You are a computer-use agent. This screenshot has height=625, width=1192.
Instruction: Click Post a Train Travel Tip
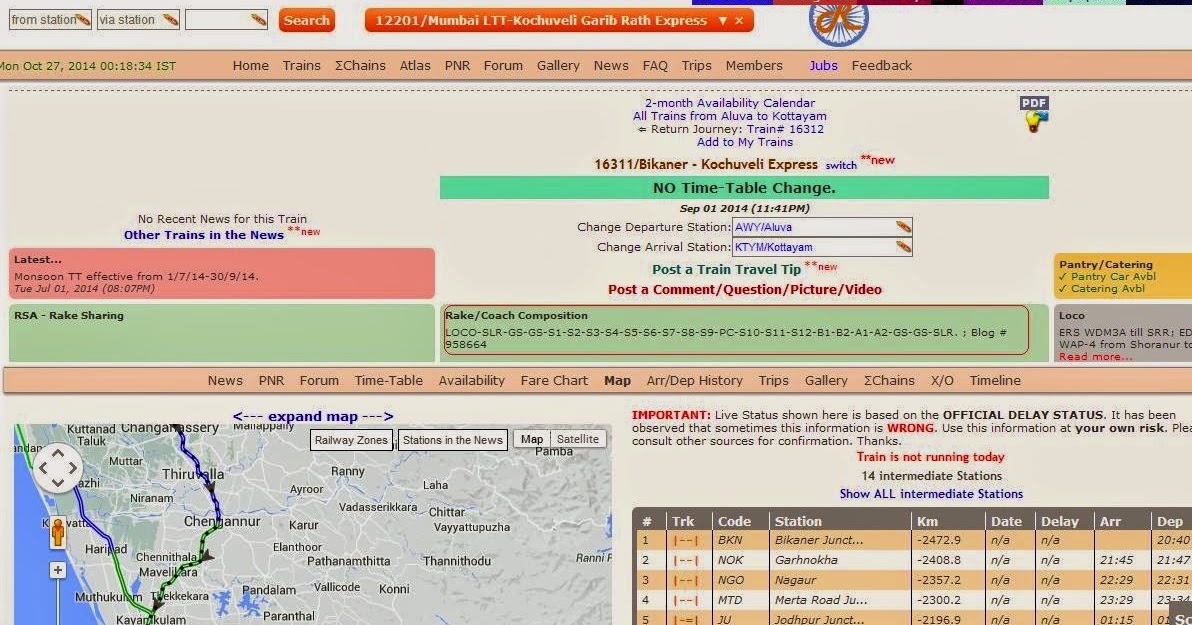(726, 269)
